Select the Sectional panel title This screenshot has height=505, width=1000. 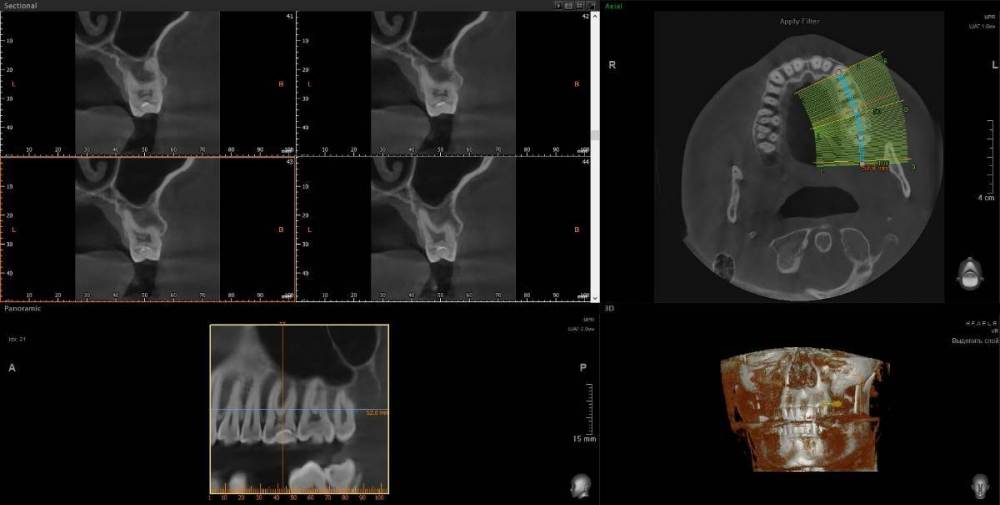(x=20, y=6)
